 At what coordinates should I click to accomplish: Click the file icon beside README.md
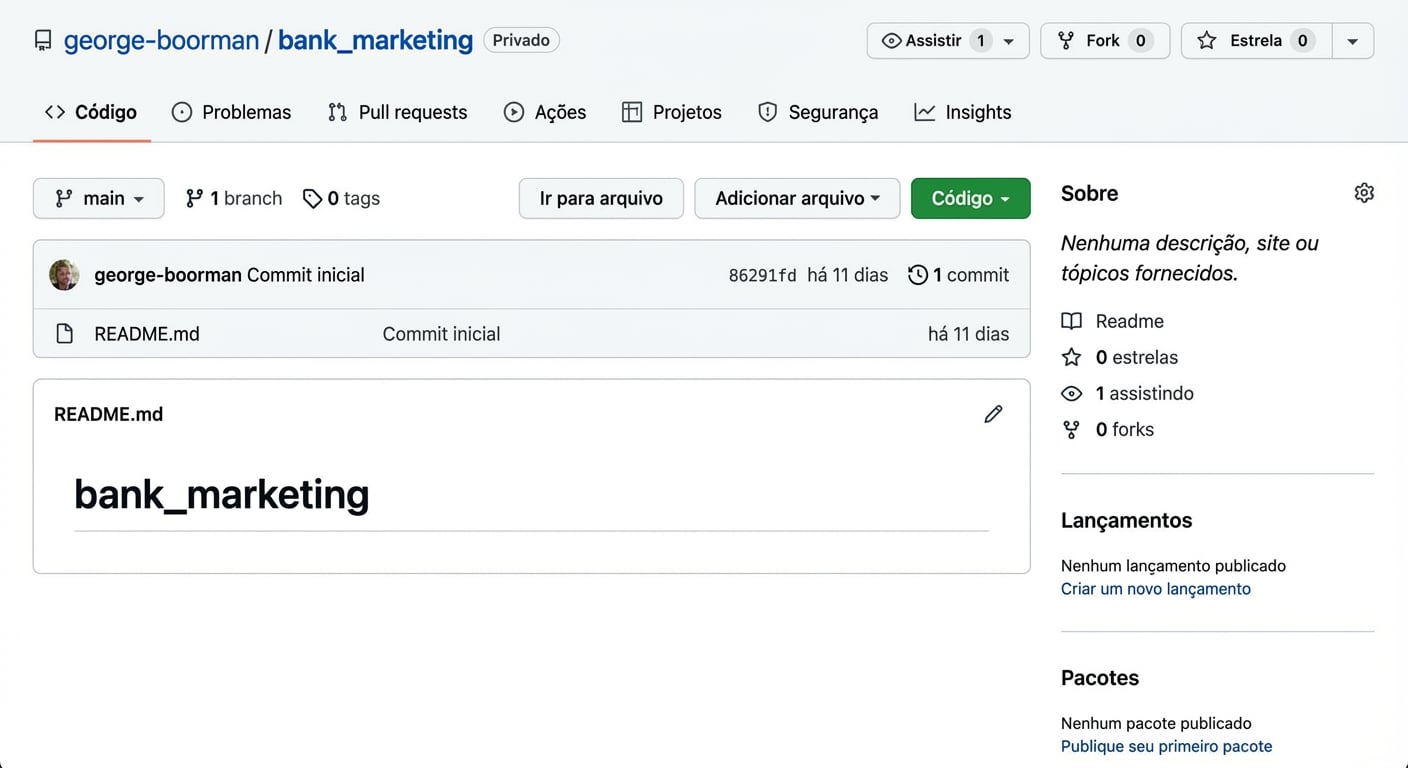coord(65,334)
